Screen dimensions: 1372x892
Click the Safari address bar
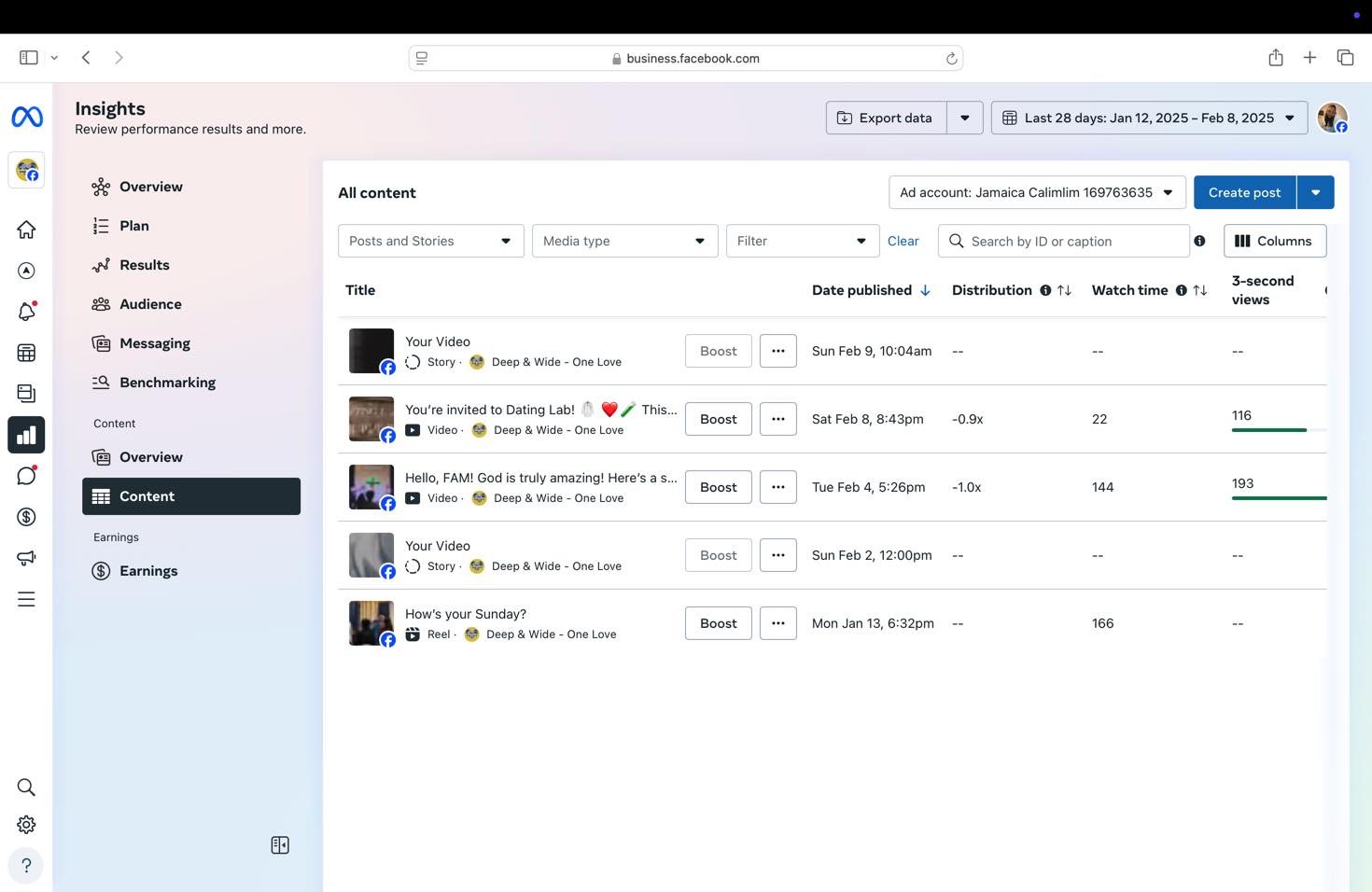(686, 58)
